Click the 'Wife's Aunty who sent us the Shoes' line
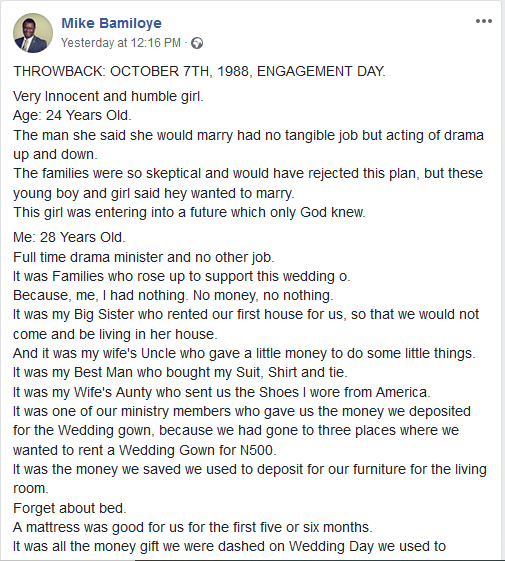505x561 pixels. coord(222,392)
